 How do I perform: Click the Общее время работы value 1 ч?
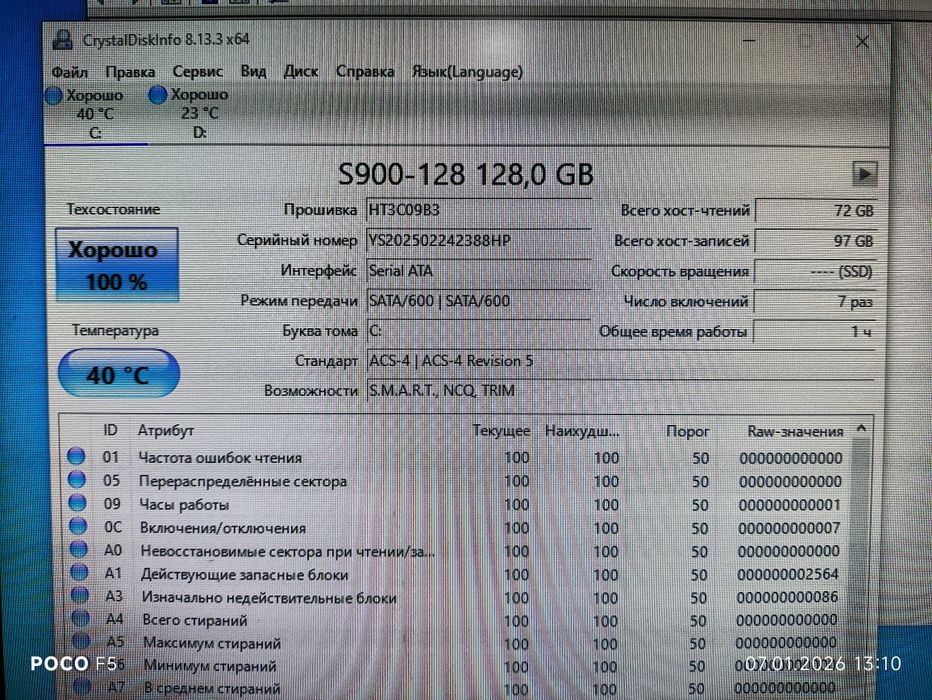pyautogui.click(x=814, y=331)
